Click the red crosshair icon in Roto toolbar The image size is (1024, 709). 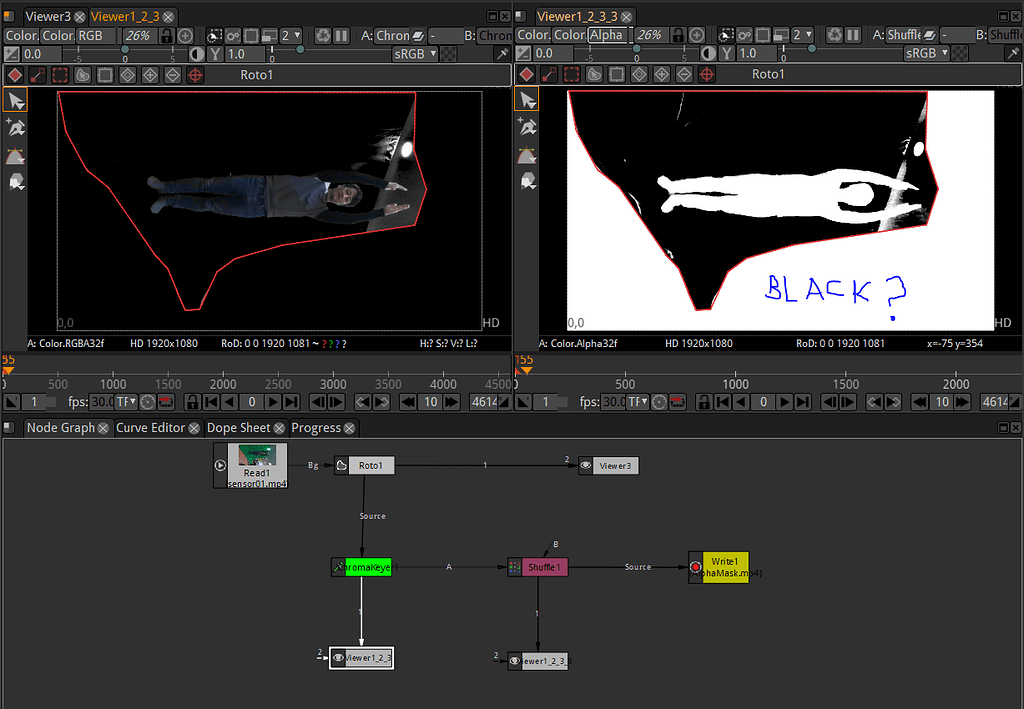click(x=195, y=74)
